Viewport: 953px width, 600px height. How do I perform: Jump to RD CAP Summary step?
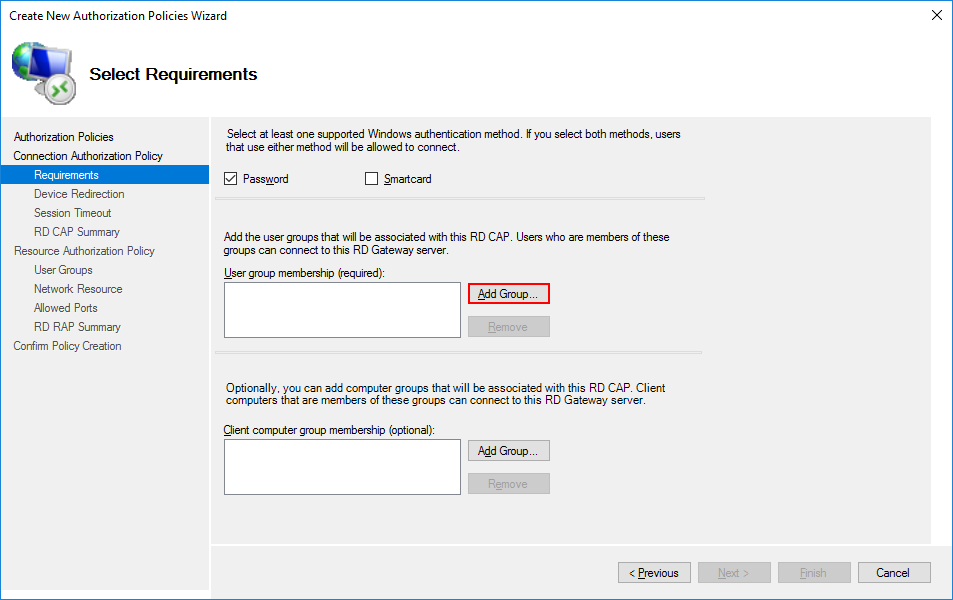(x=76, y=232)
